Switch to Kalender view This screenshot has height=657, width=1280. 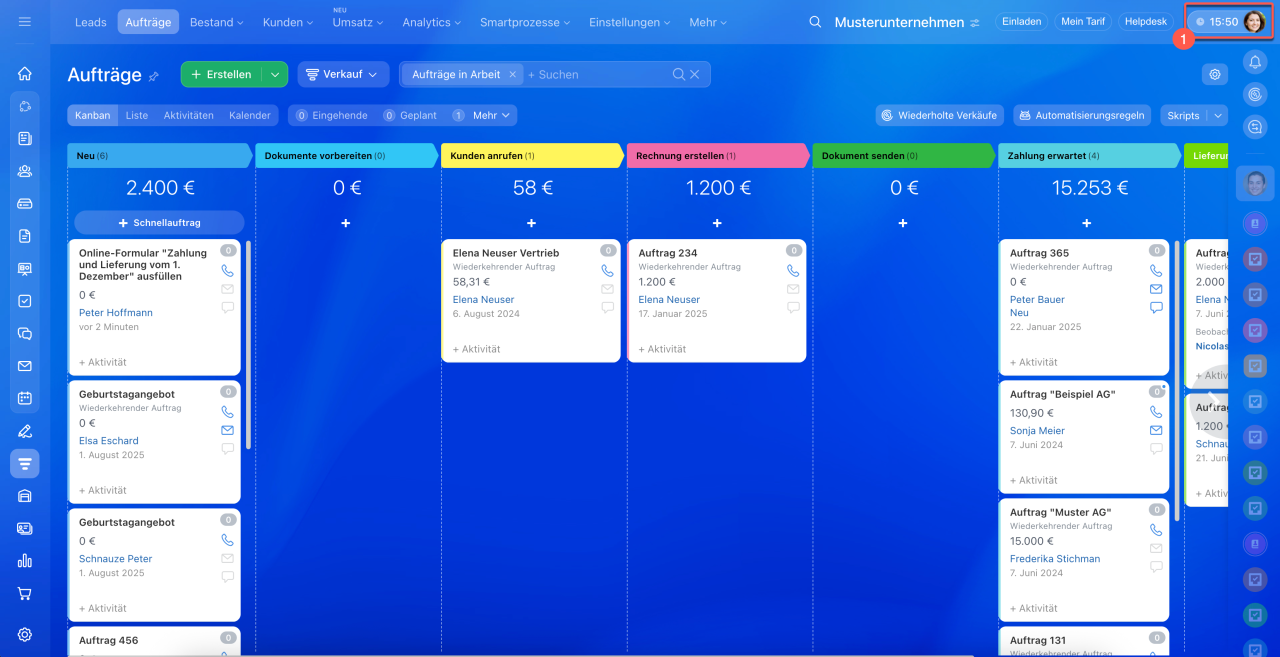pos(250,115)
